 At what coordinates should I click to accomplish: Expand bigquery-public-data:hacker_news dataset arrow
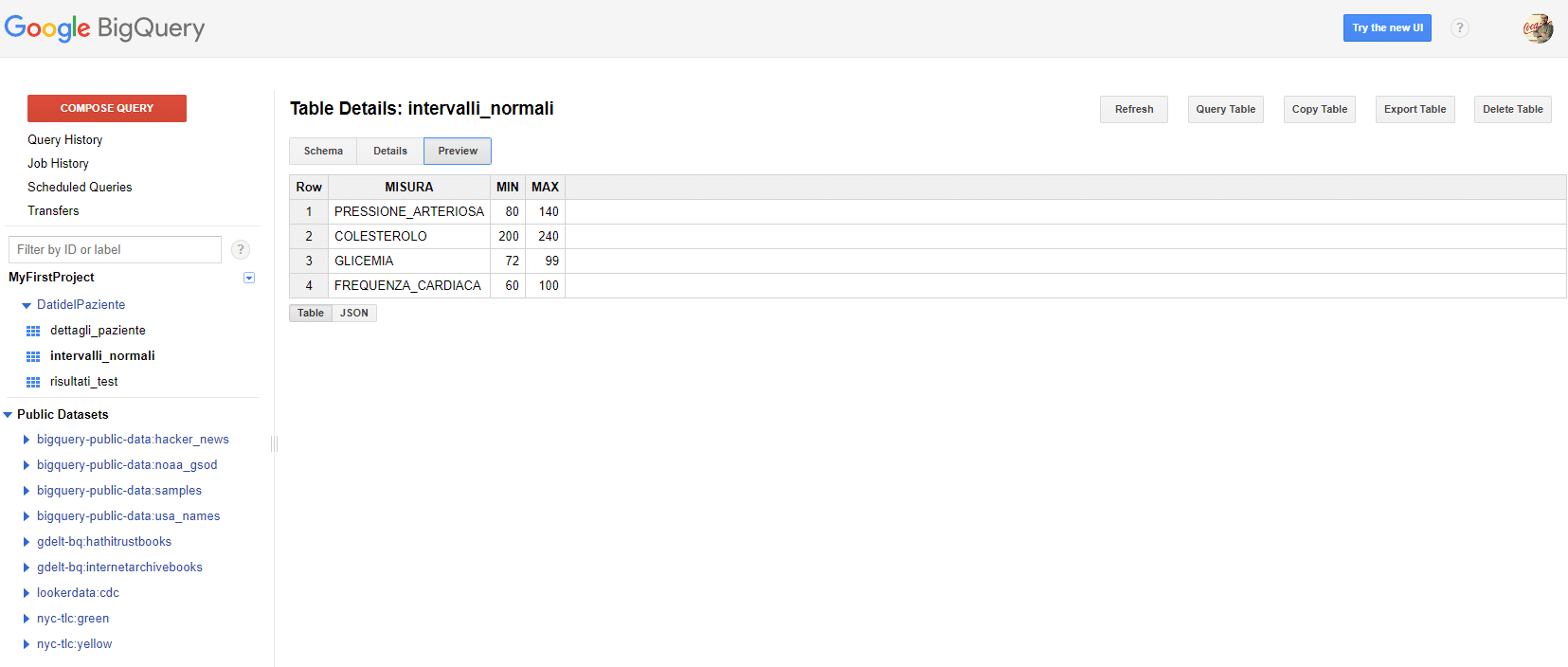tap(27, 440)
